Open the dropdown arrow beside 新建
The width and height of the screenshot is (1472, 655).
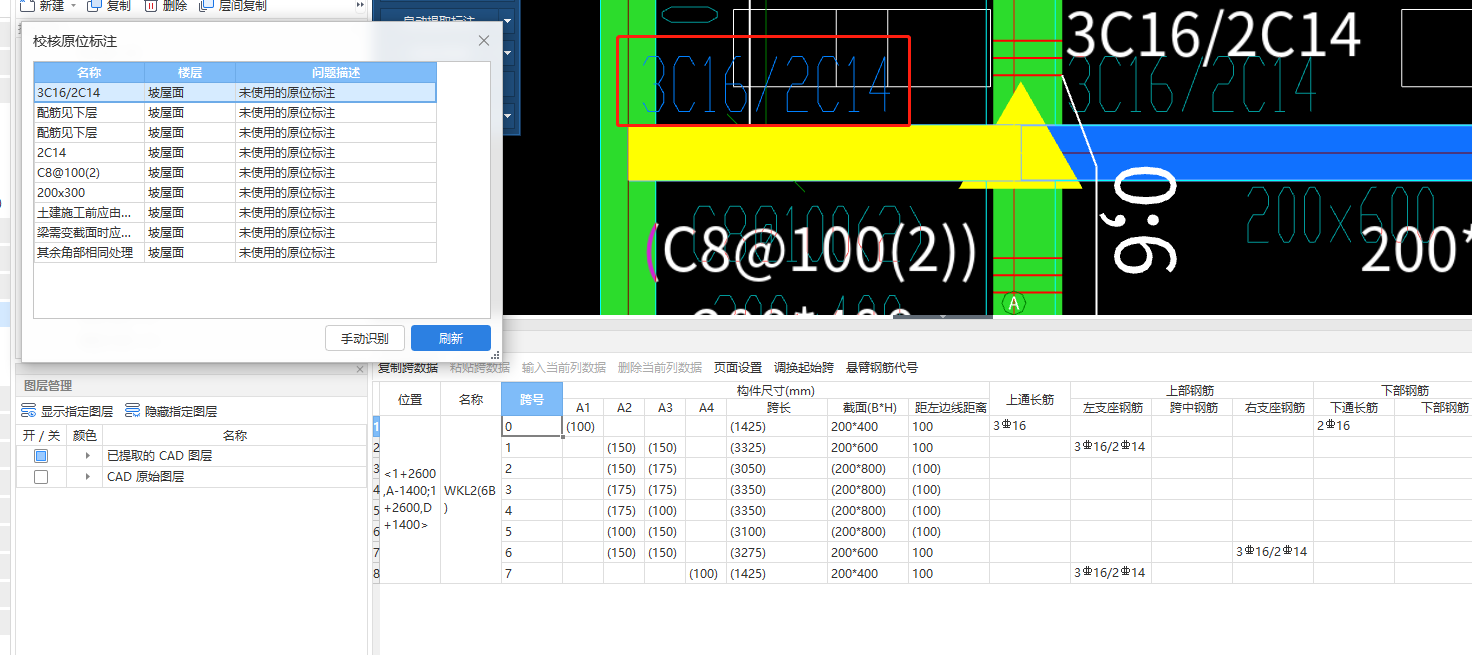coord(73,5)
